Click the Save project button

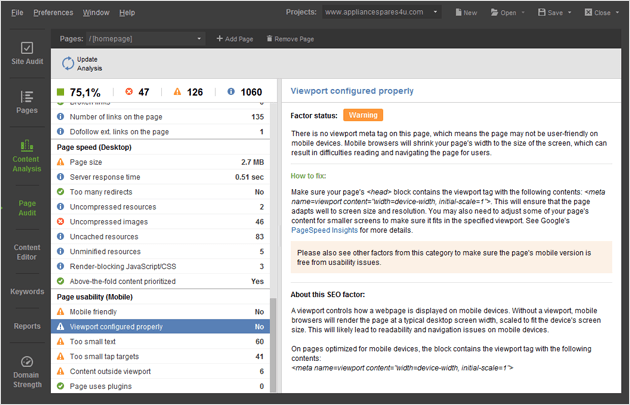(x=550, y=12)
